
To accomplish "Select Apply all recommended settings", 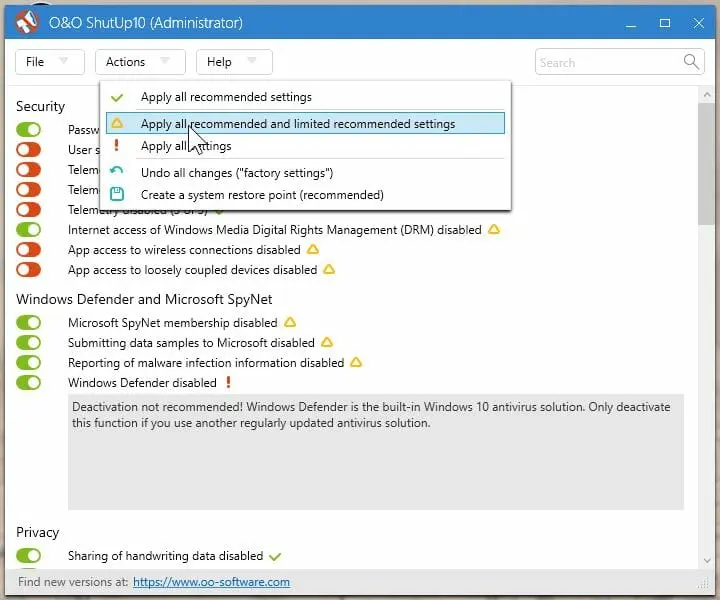I will [226, 97].
